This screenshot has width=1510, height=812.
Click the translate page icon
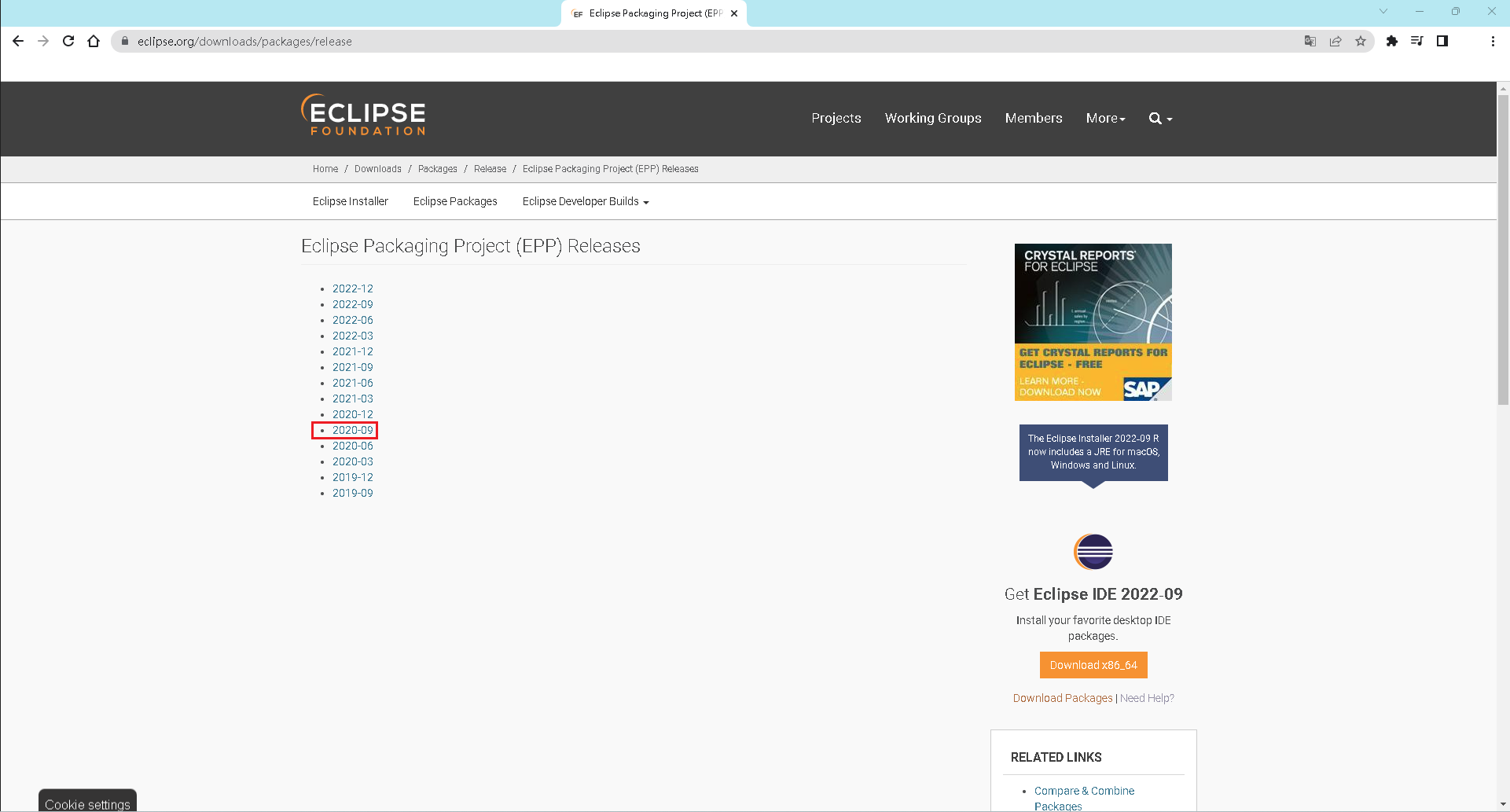coord(1310,41)
